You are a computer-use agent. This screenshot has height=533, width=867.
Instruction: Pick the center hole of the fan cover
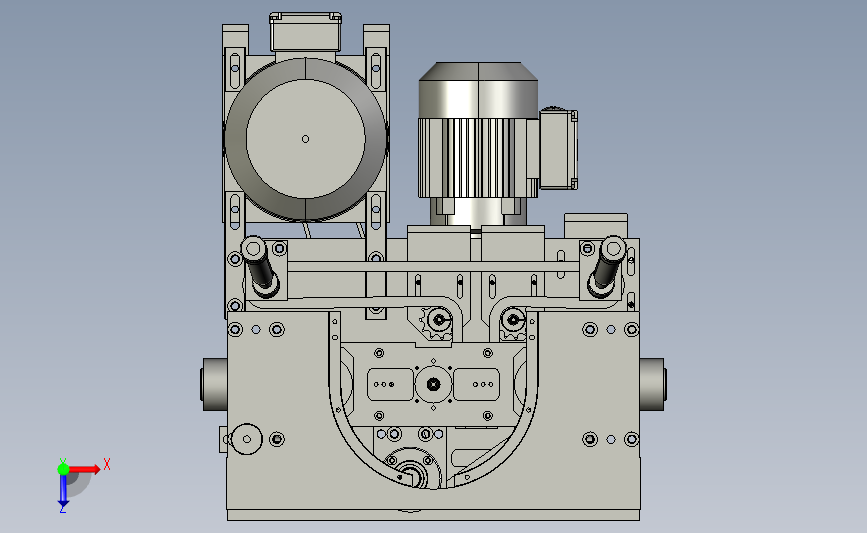coord(305,139)
